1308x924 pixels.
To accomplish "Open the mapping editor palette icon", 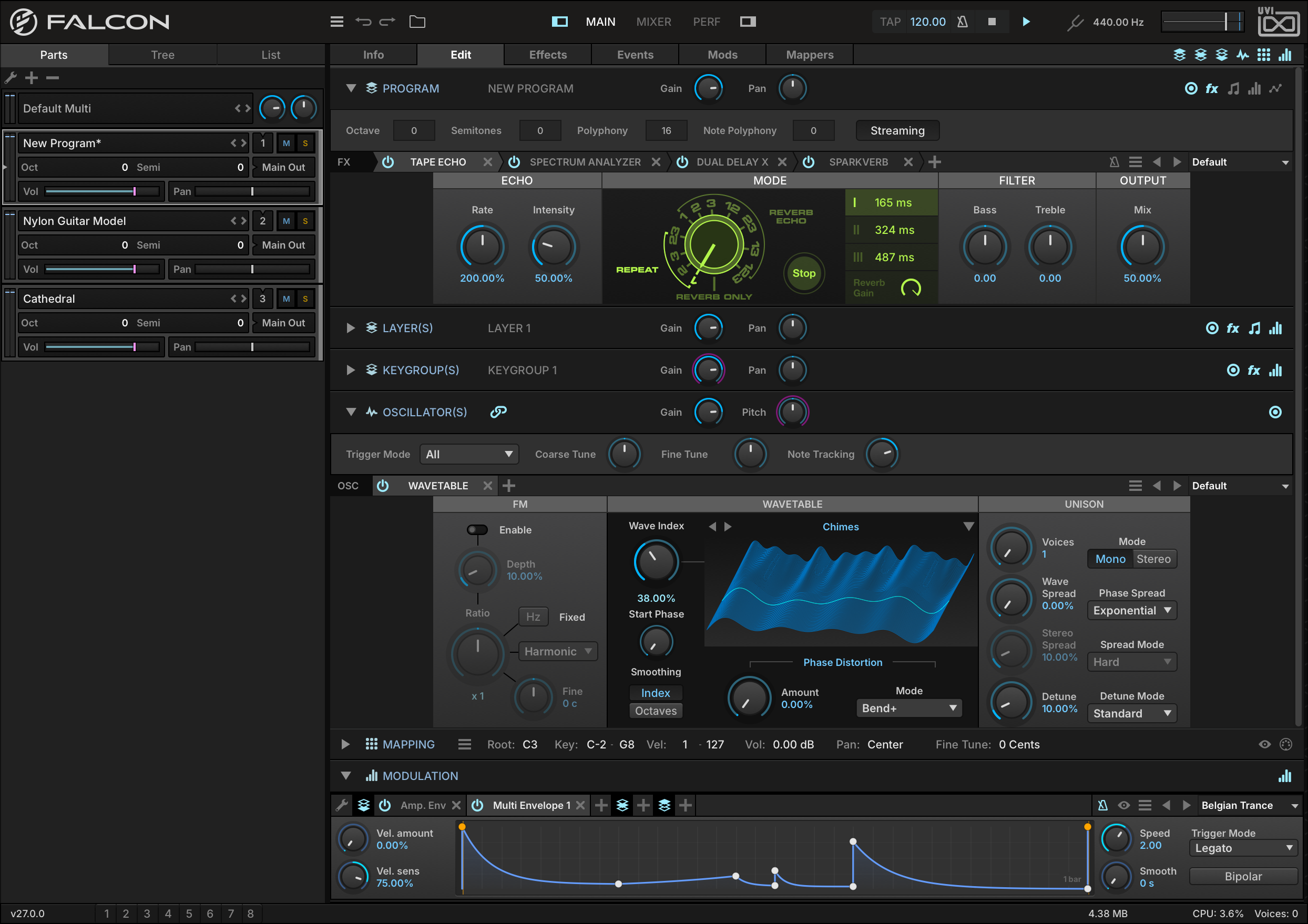I will click(x=1286, y=745).
